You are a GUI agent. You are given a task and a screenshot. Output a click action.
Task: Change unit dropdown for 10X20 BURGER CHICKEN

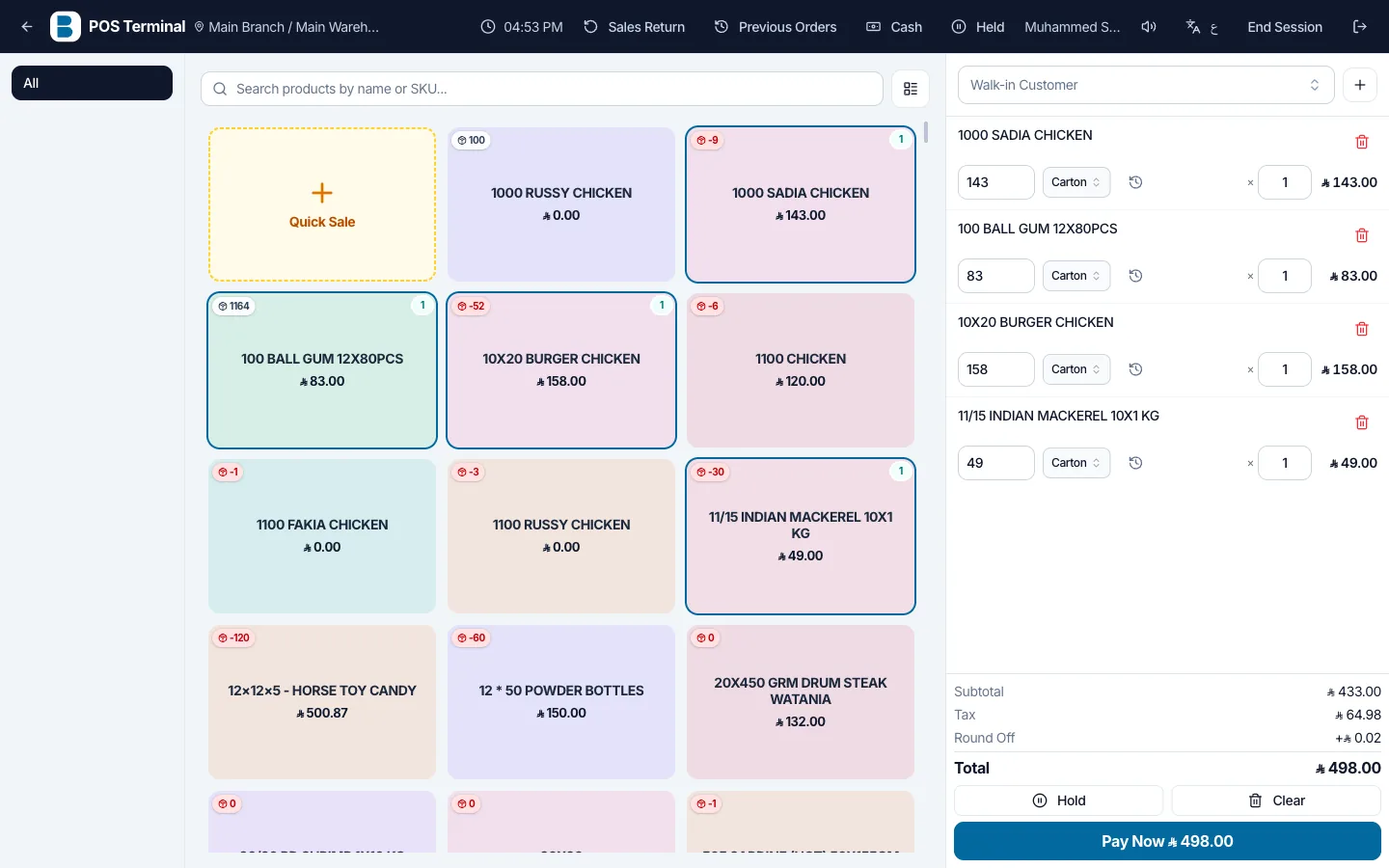point(1076,369)
